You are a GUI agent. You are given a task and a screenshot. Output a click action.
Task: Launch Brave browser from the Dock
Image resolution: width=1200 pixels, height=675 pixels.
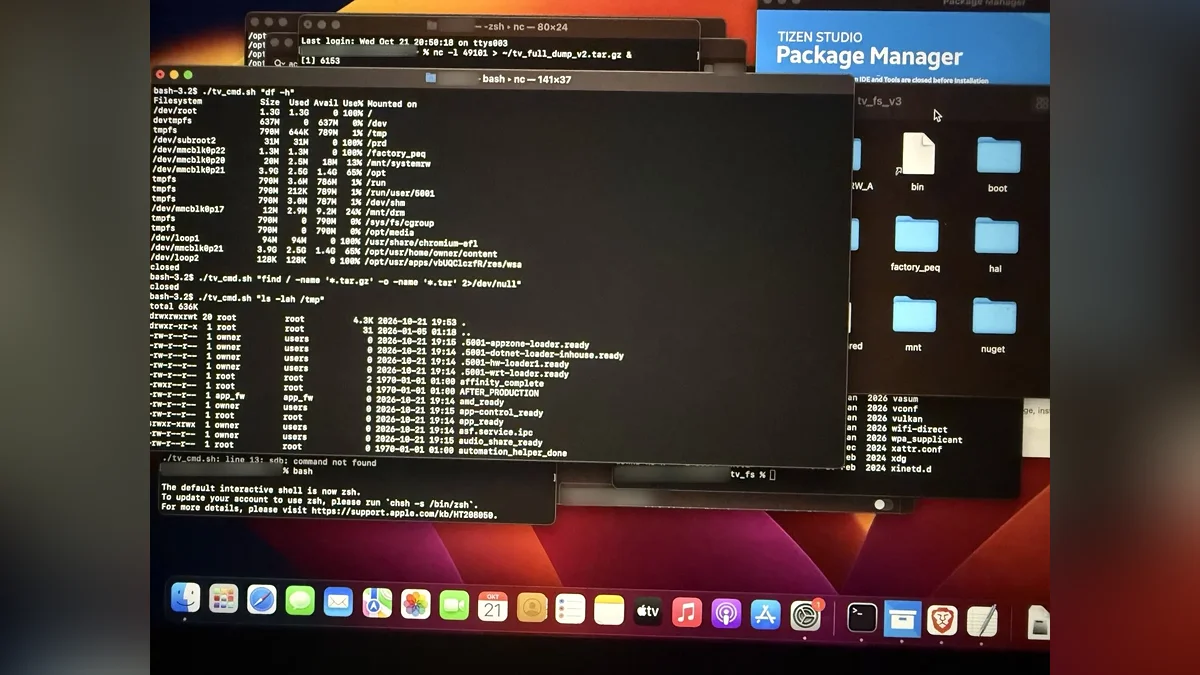[x=942, y=620]
